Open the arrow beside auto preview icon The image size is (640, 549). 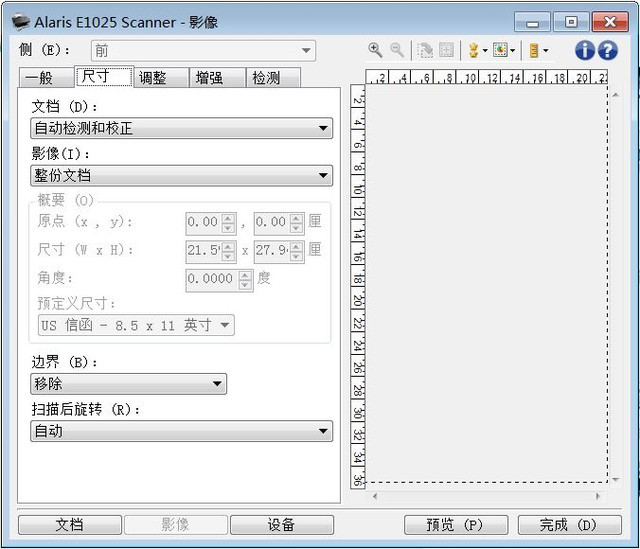click(x=513, y=51)
